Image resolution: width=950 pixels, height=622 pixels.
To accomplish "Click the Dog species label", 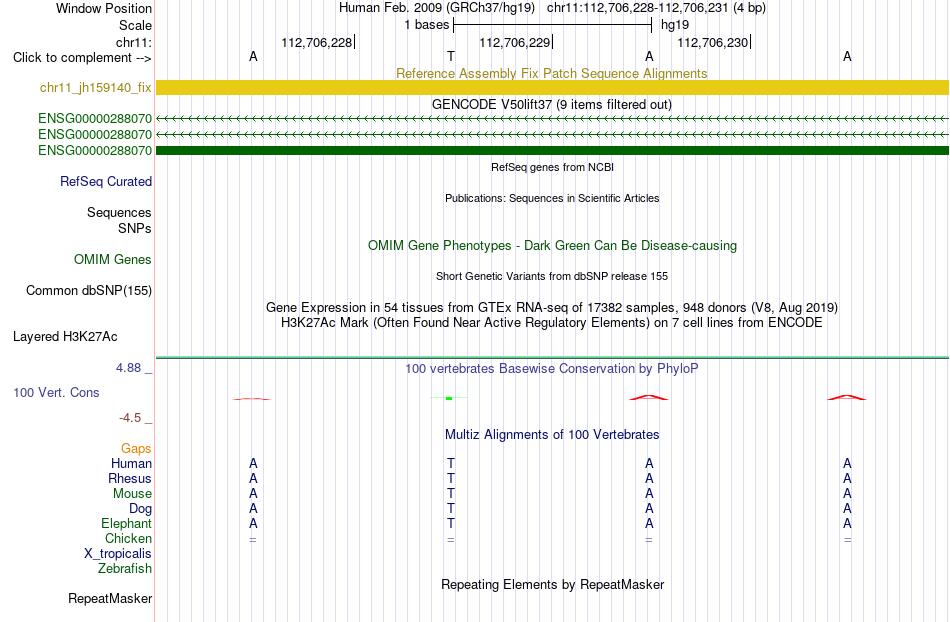I will click(x=141, y=509).
